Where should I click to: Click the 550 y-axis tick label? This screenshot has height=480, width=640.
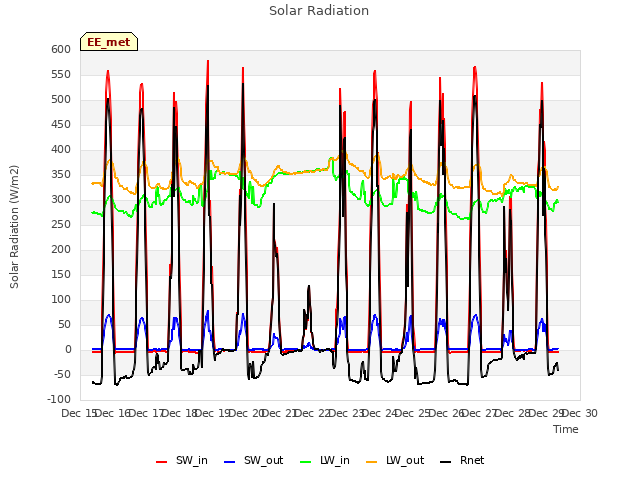pos(61,74)
